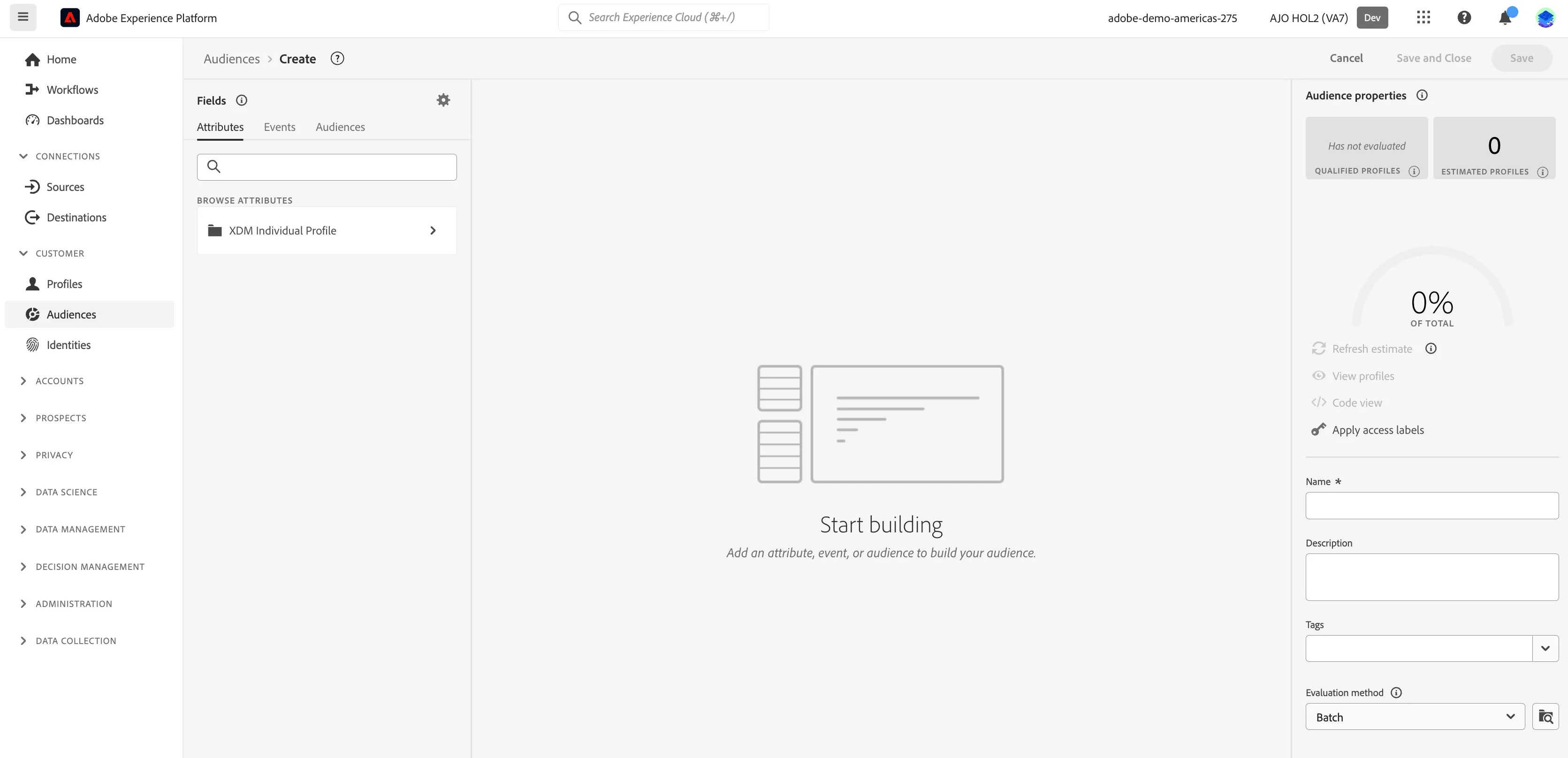
Task: Click the Save button
Action: [1521, 59]
